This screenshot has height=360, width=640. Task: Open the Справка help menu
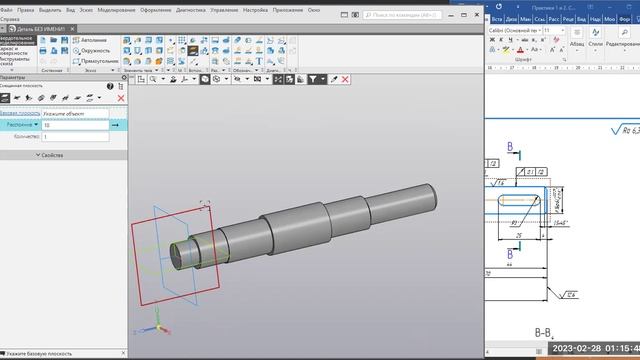(x=10, y=19)
